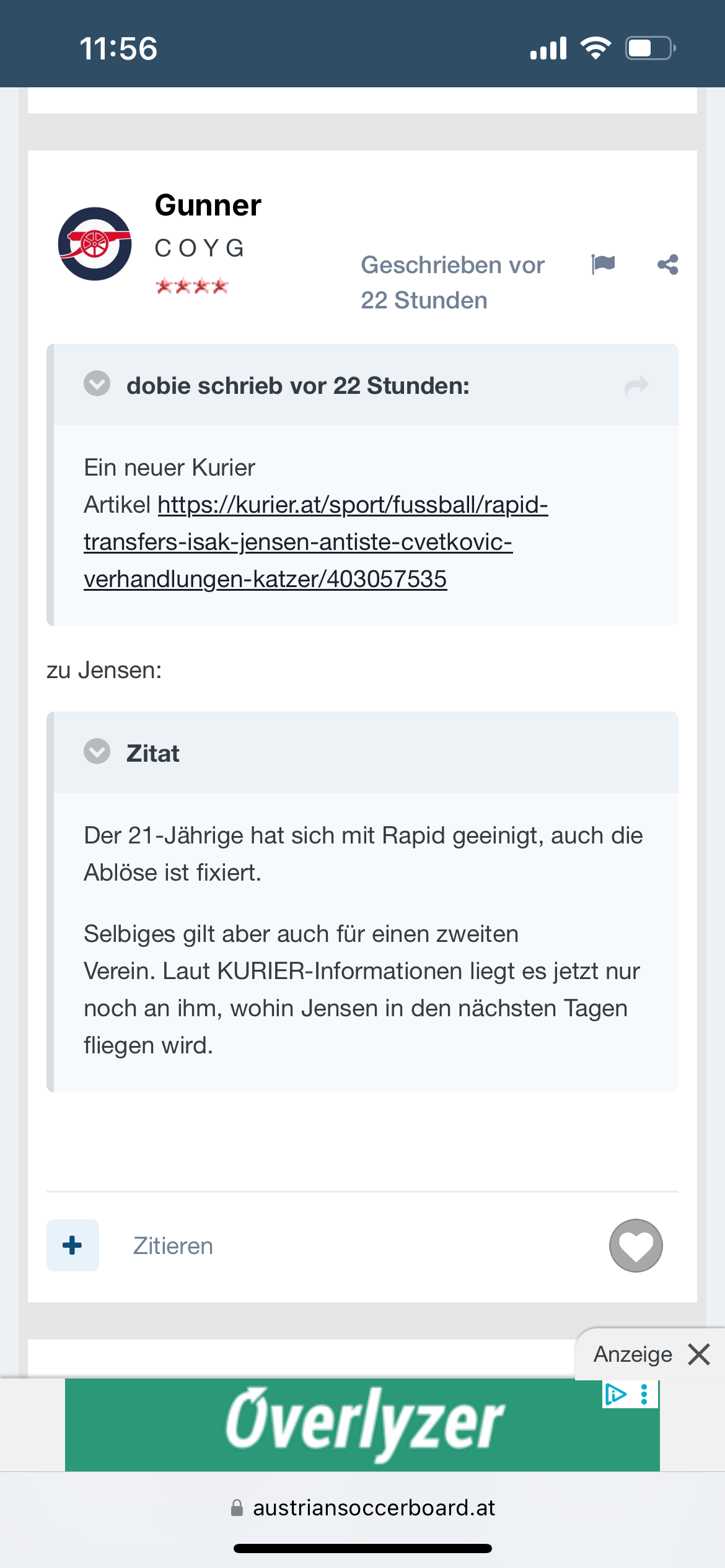Open Gunner's user profile name
The height and width of the screenshot is (1568, 725).
208,205
